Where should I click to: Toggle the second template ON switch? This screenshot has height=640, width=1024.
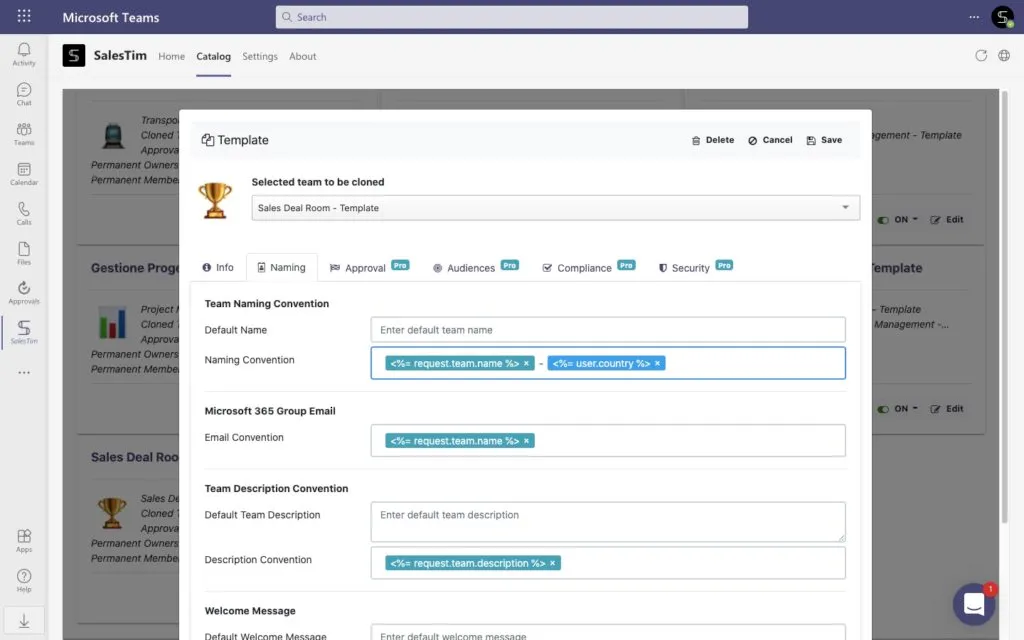(x=883, y=409)
